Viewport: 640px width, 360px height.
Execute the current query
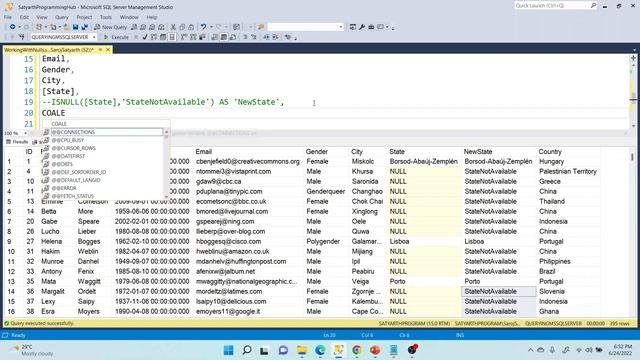pyautogui.click(x=116, y=37)
